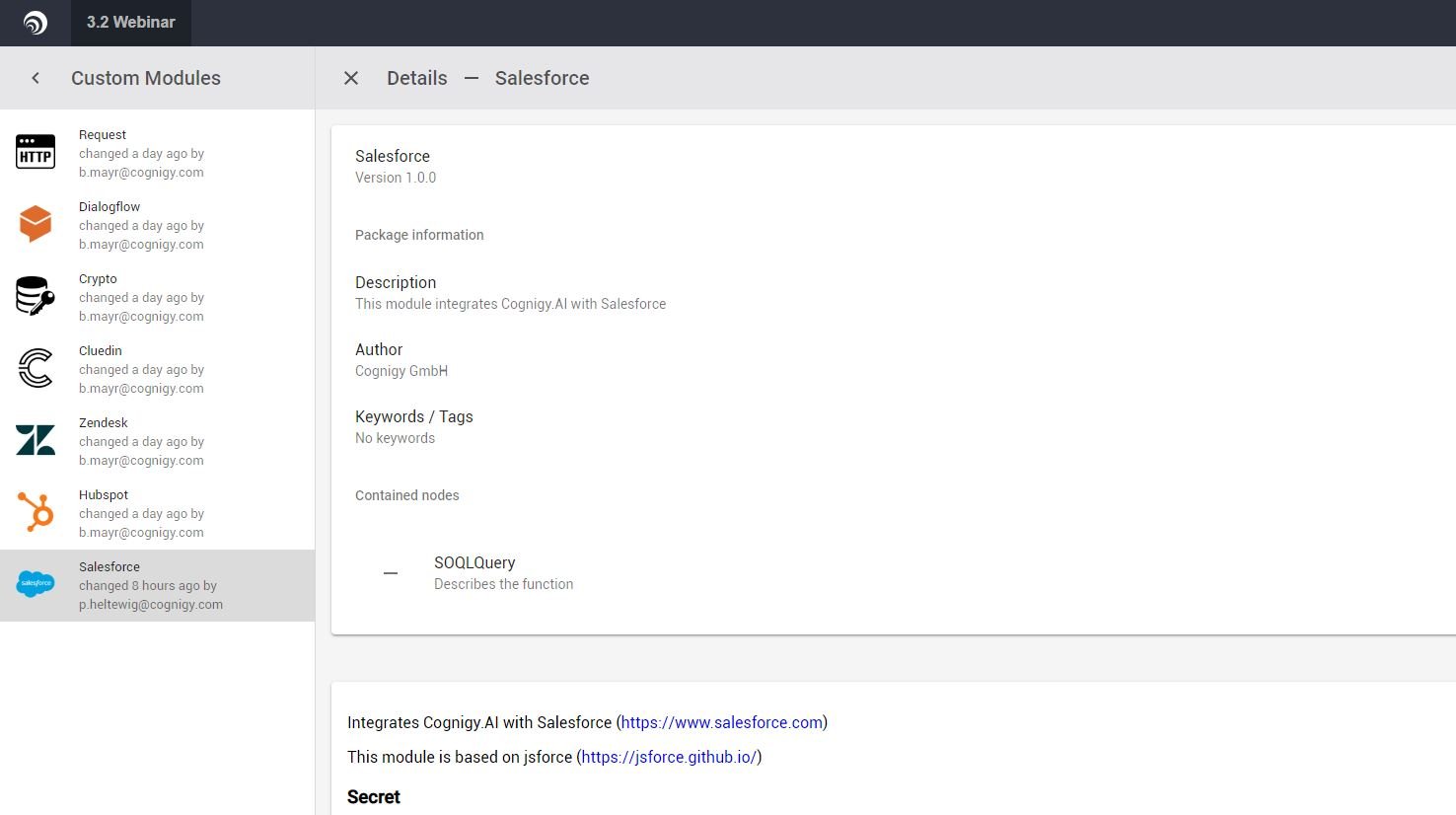Click the Version 1.0.0 text
The image size is (1456, 815).
[x=396, y=178]
